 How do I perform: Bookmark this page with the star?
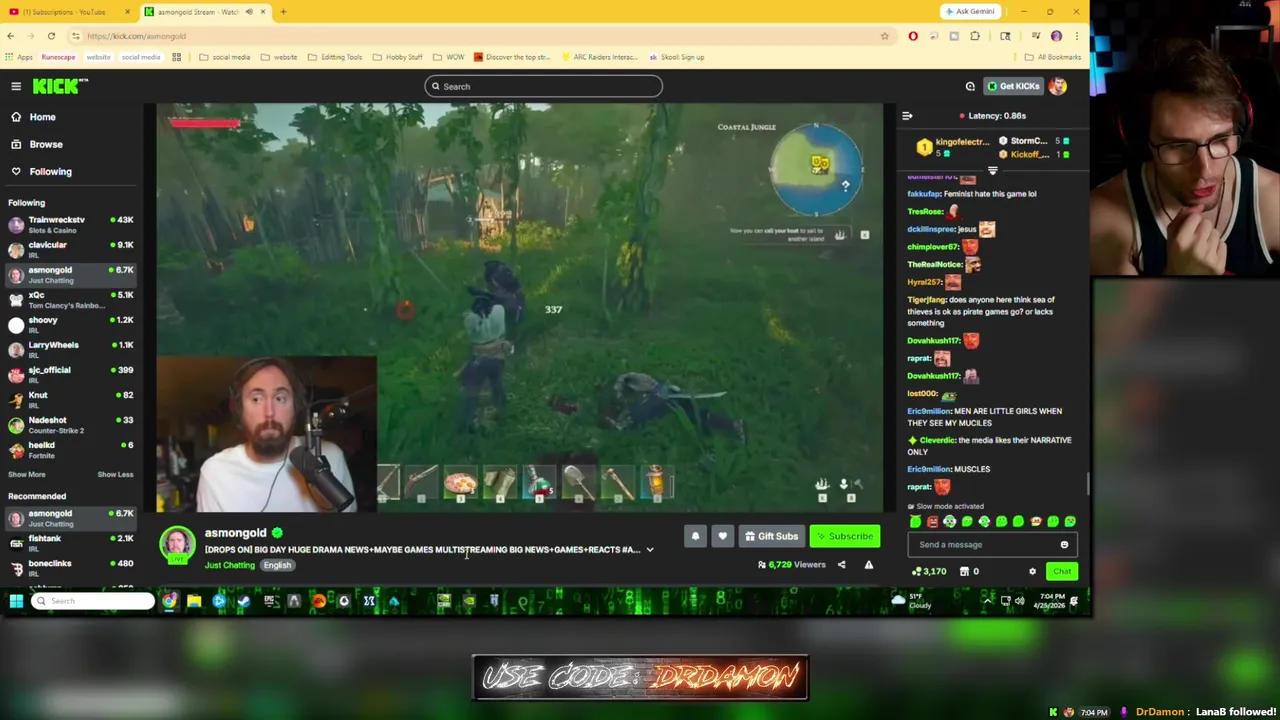click(884, 36)
